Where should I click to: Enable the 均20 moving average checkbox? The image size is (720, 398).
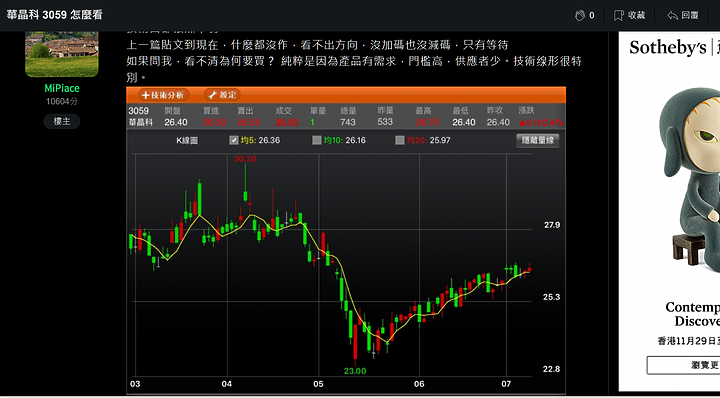tap(399, 140)
